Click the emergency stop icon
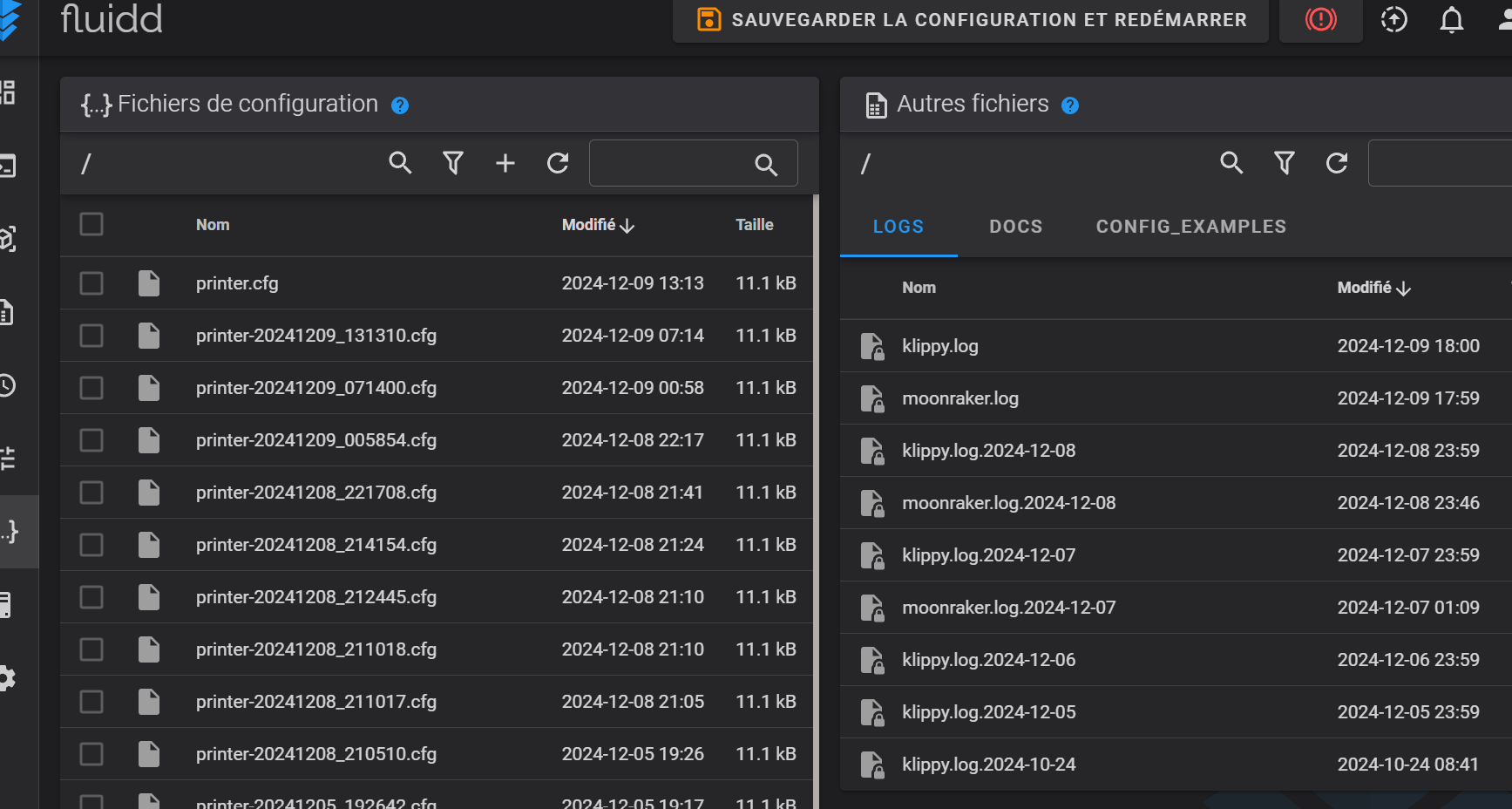 click(1320, 19)
